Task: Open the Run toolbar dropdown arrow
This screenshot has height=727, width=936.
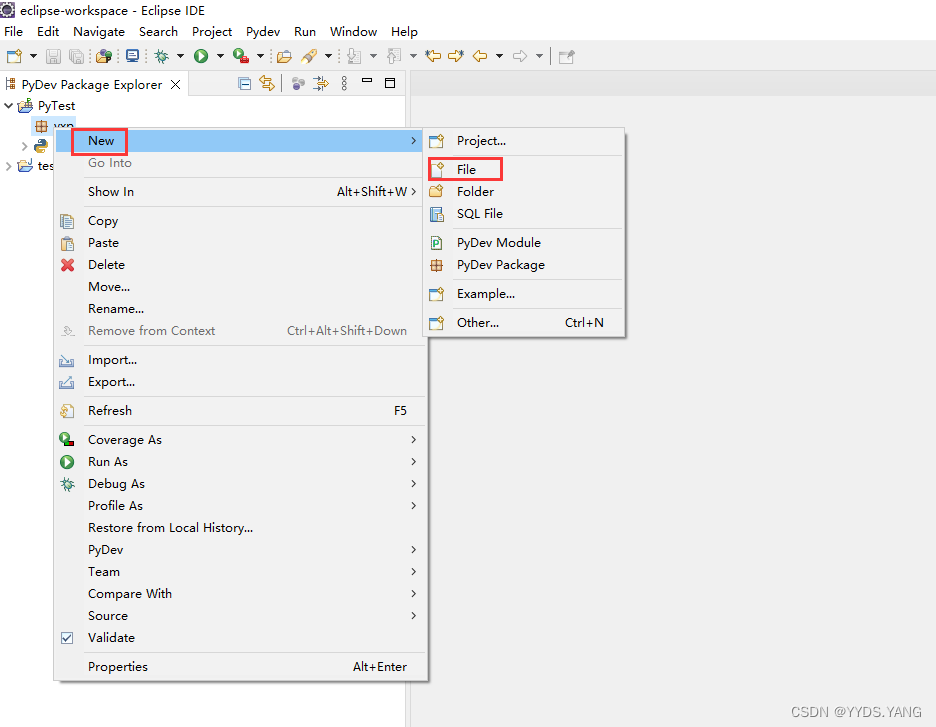Action: pyautogui.click(x=220, y=56)
